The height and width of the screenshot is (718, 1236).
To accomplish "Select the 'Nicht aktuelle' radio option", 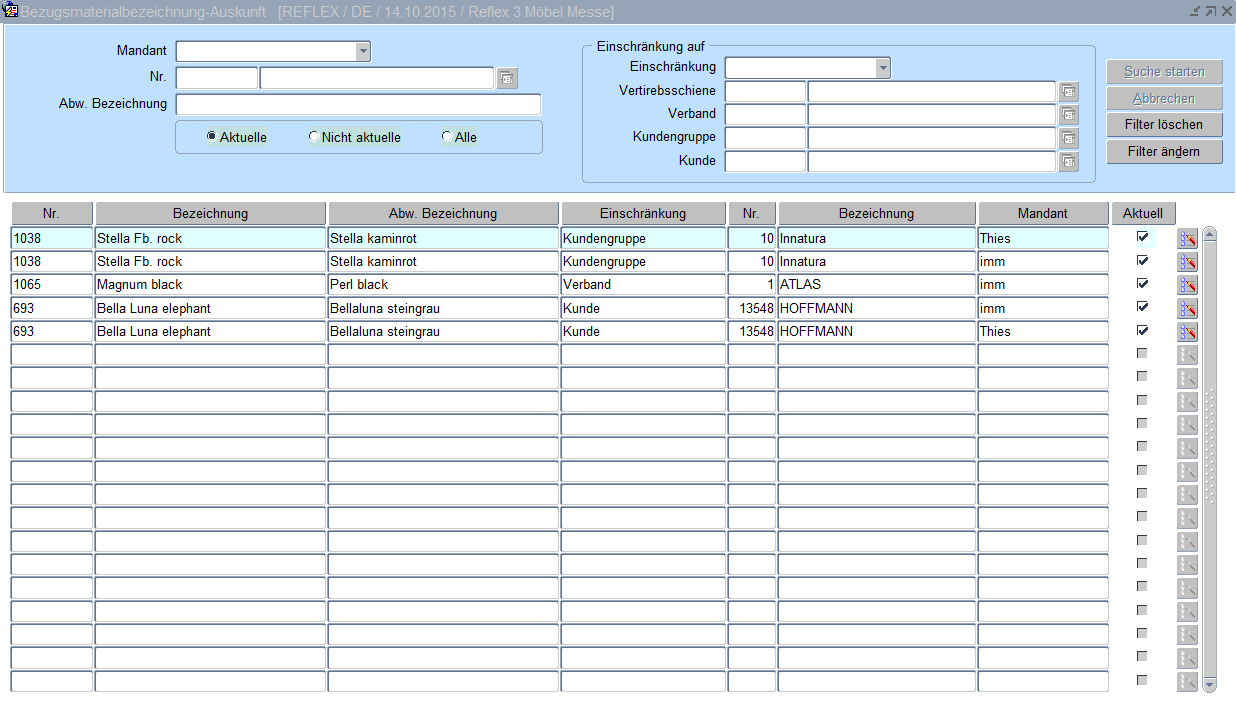I will (x=314, y=137).
